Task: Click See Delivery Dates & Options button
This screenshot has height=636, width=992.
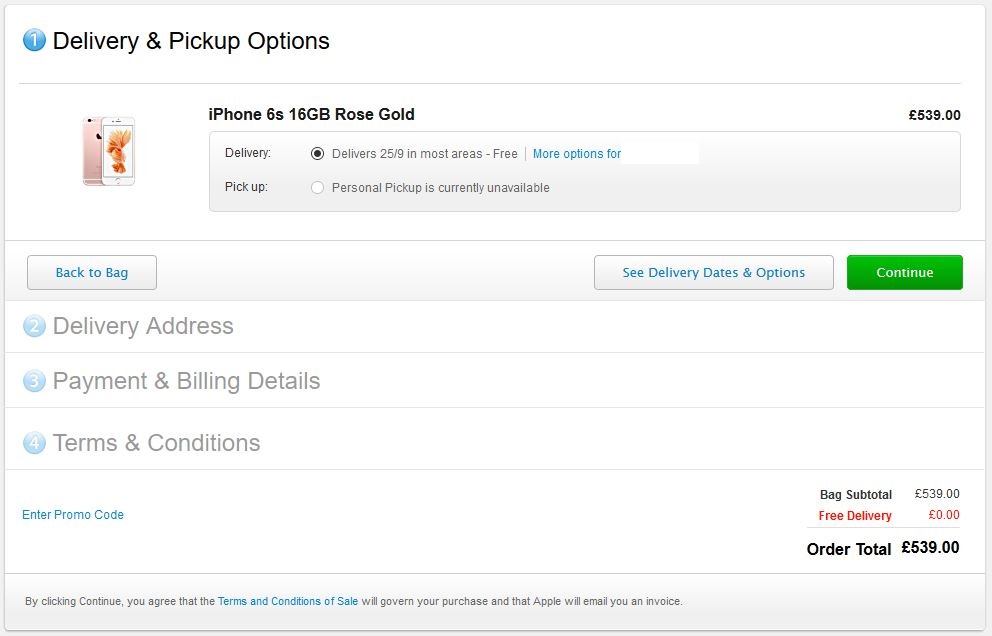Action: click(713, 273)
